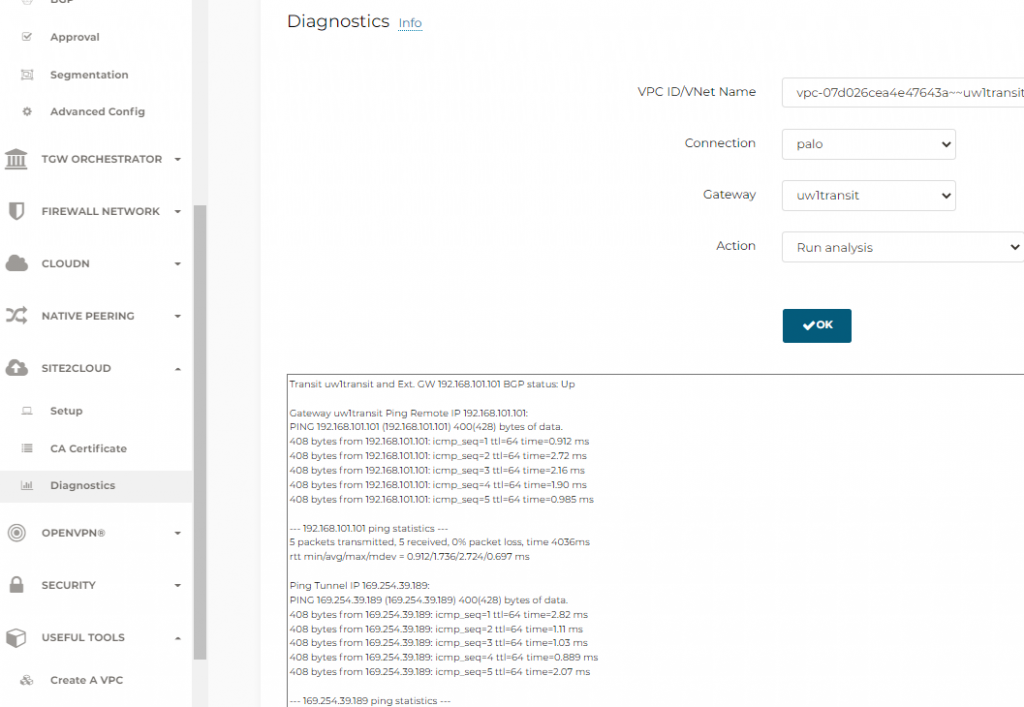Image resolution: width=1024 pixels, height=707 pixels.
Task: Click the CloudN cloud icon
Action: pyautogui.click(x=16, y=263)
